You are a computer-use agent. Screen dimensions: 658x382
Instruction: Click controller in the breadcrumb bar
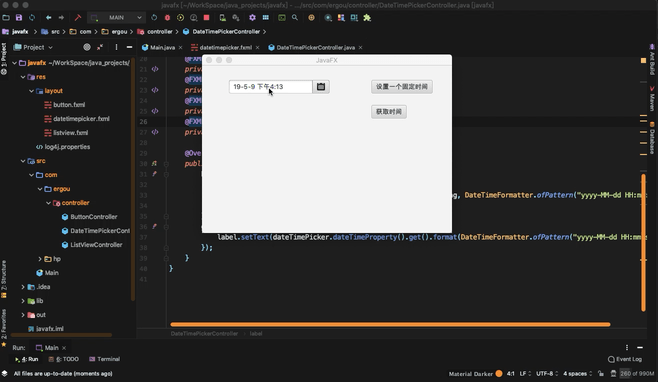tap(159, 32)
